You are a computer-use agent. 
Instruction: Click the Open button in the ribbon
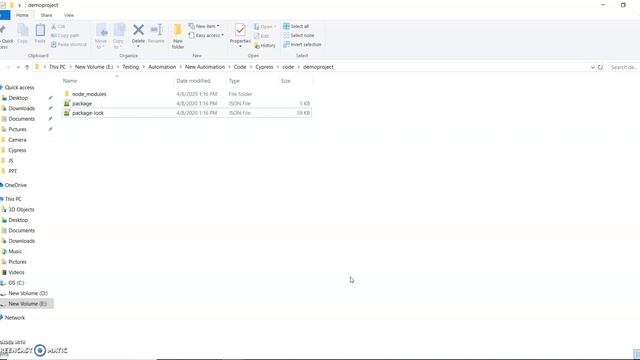(x=264, y=27)
